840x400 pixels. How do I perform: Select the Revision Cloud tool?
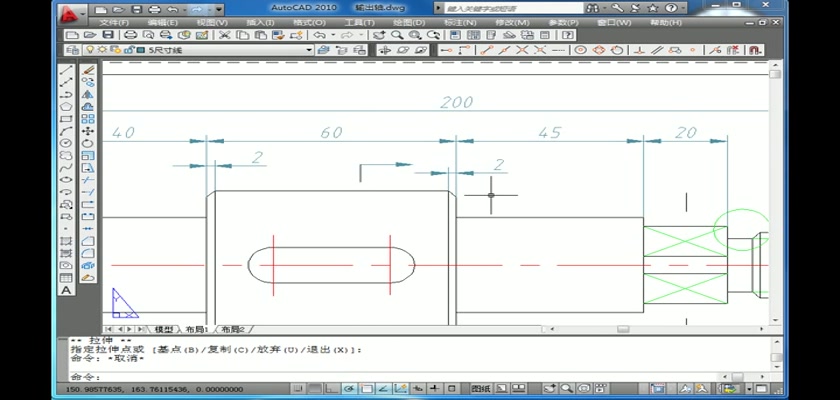[x=66, y=155]
